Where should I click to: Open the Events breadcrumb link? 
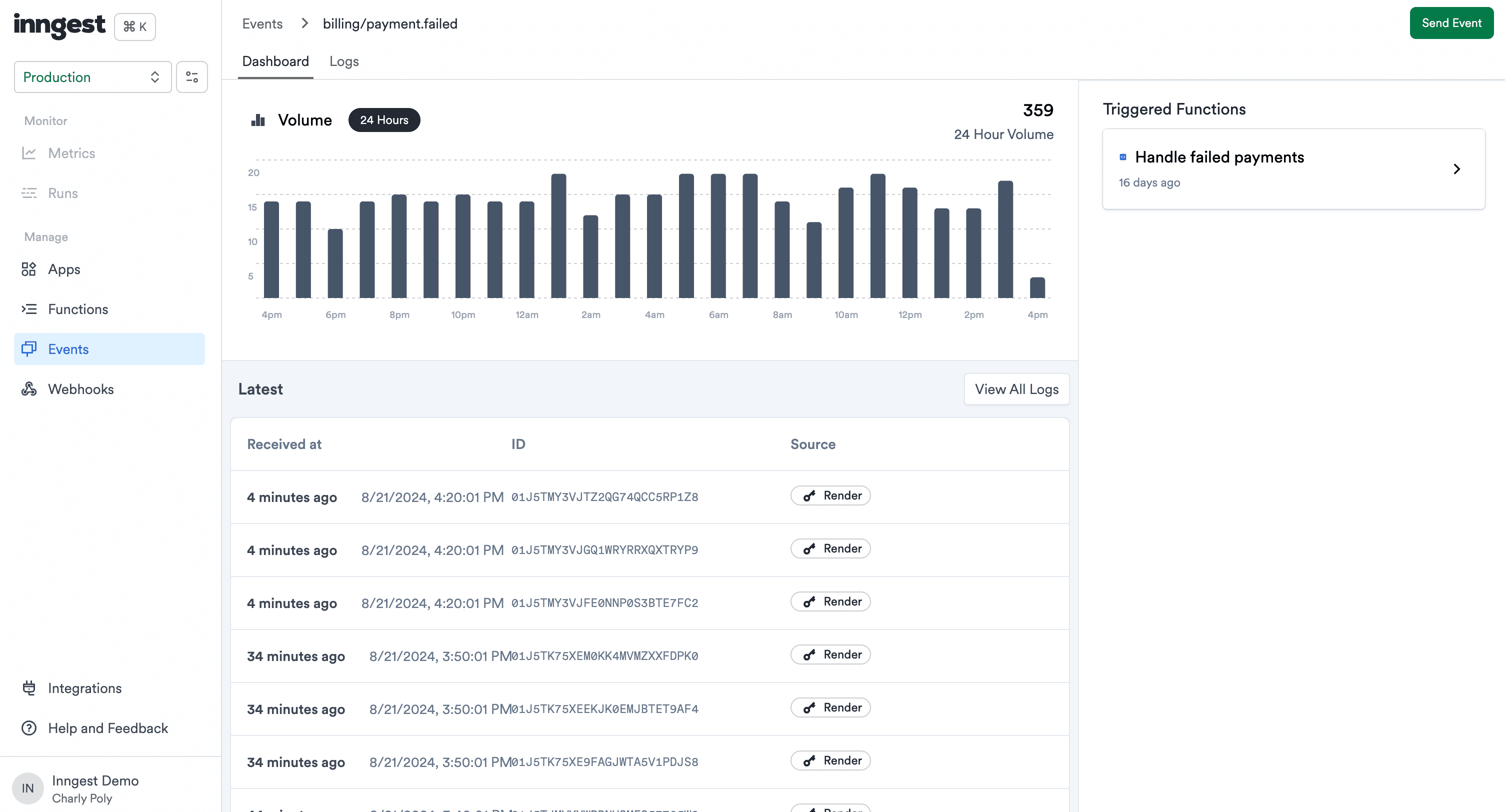261,23
